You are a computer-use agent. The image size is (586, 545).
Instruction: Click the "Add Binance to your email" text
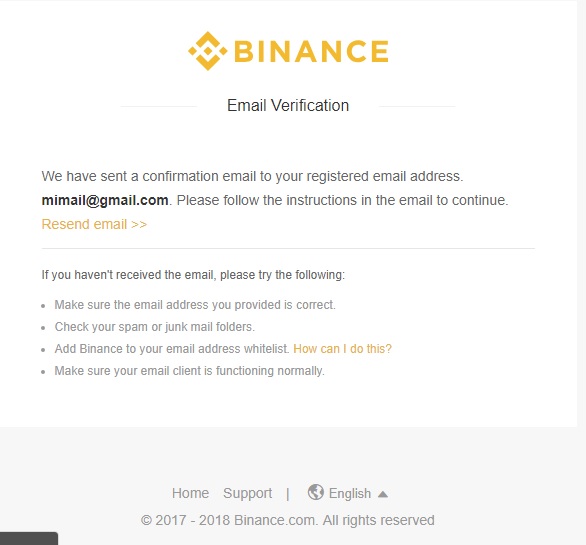point(172,349)
